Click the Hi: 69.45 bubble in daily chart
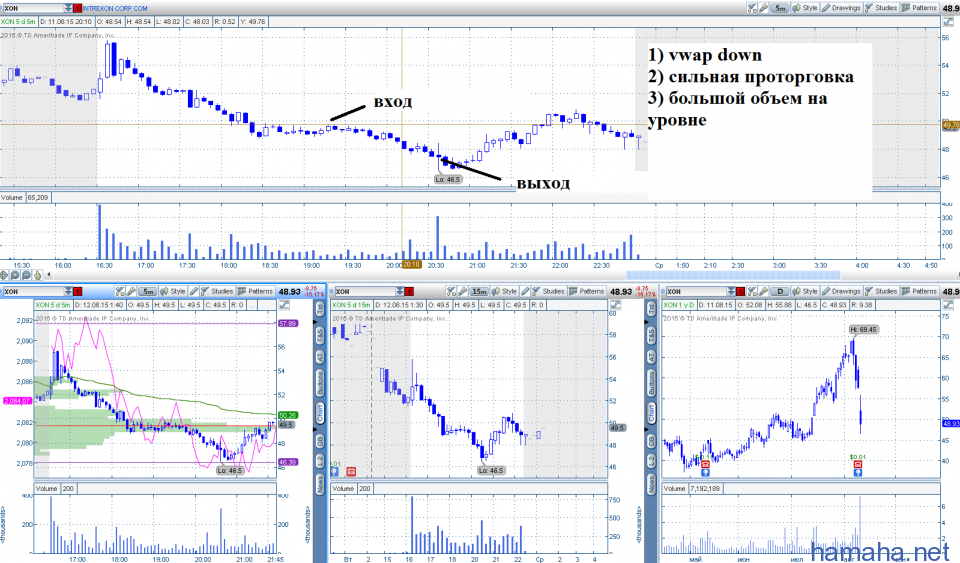Screen dimensions: 960x563 pos(864,330)
